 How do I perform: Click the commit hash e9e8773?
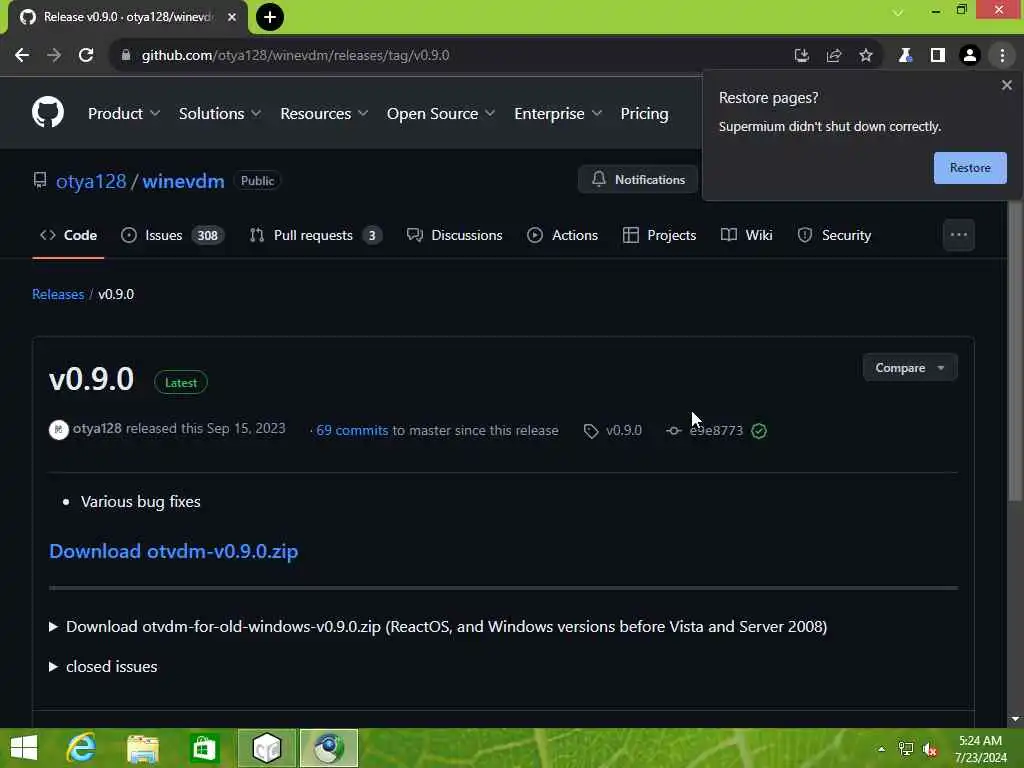pyautogui.click(x=716, y=430)
